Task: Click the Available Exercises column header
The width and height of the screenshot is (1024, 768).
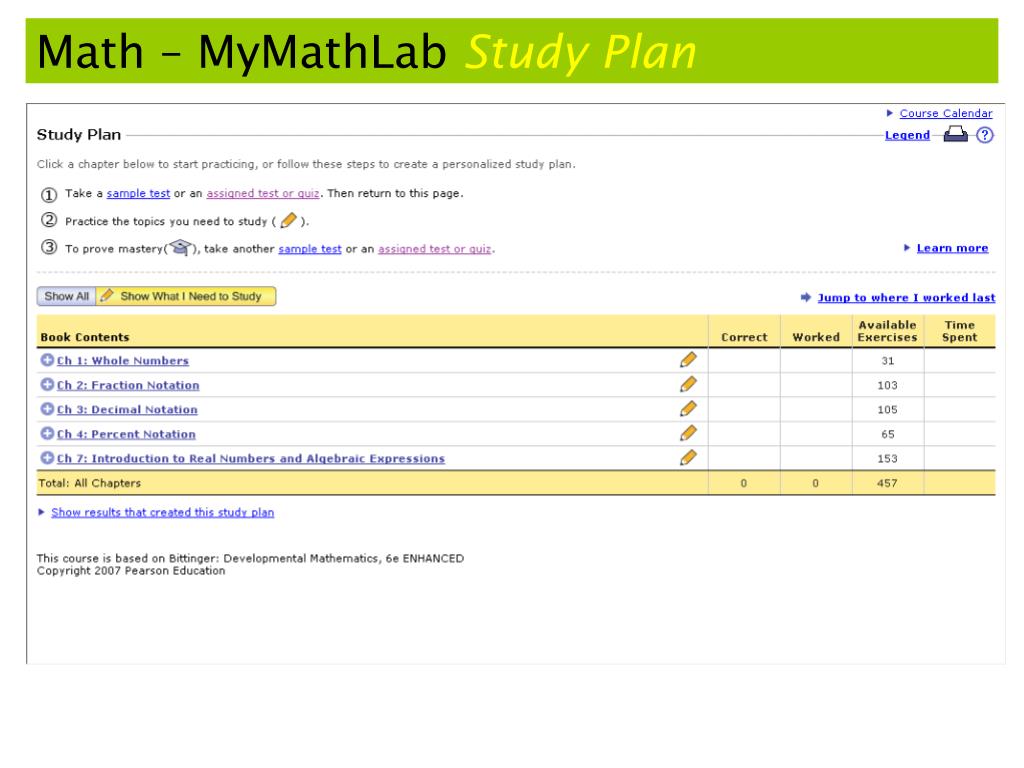Action: coord(888,331)
